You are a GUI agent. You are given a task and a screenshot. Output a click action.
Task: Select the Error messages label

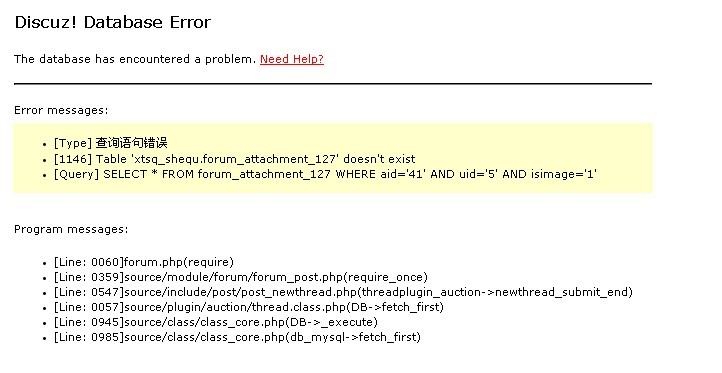click(61, 111)
